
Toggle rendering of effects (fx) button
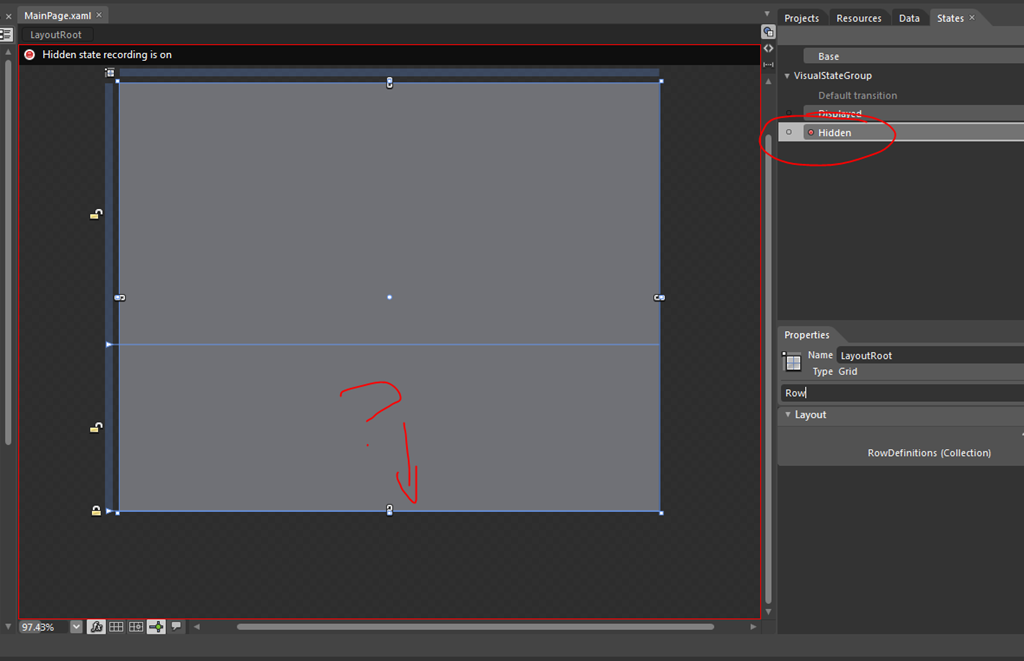pos(96,627)
